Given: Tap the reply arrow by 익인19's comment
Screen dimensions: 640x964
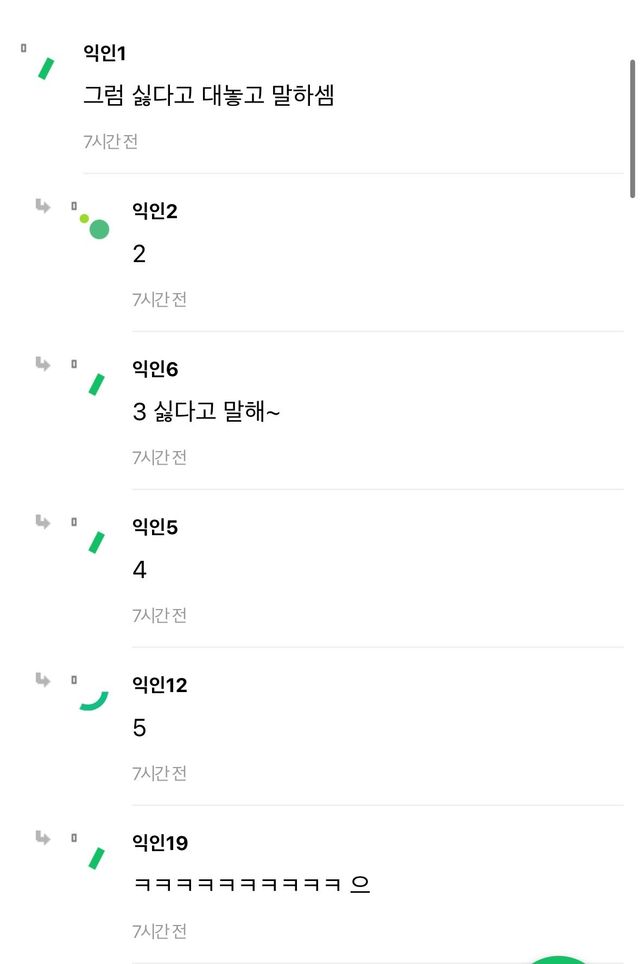Looking at the screenshot, I should click(43, 838).
